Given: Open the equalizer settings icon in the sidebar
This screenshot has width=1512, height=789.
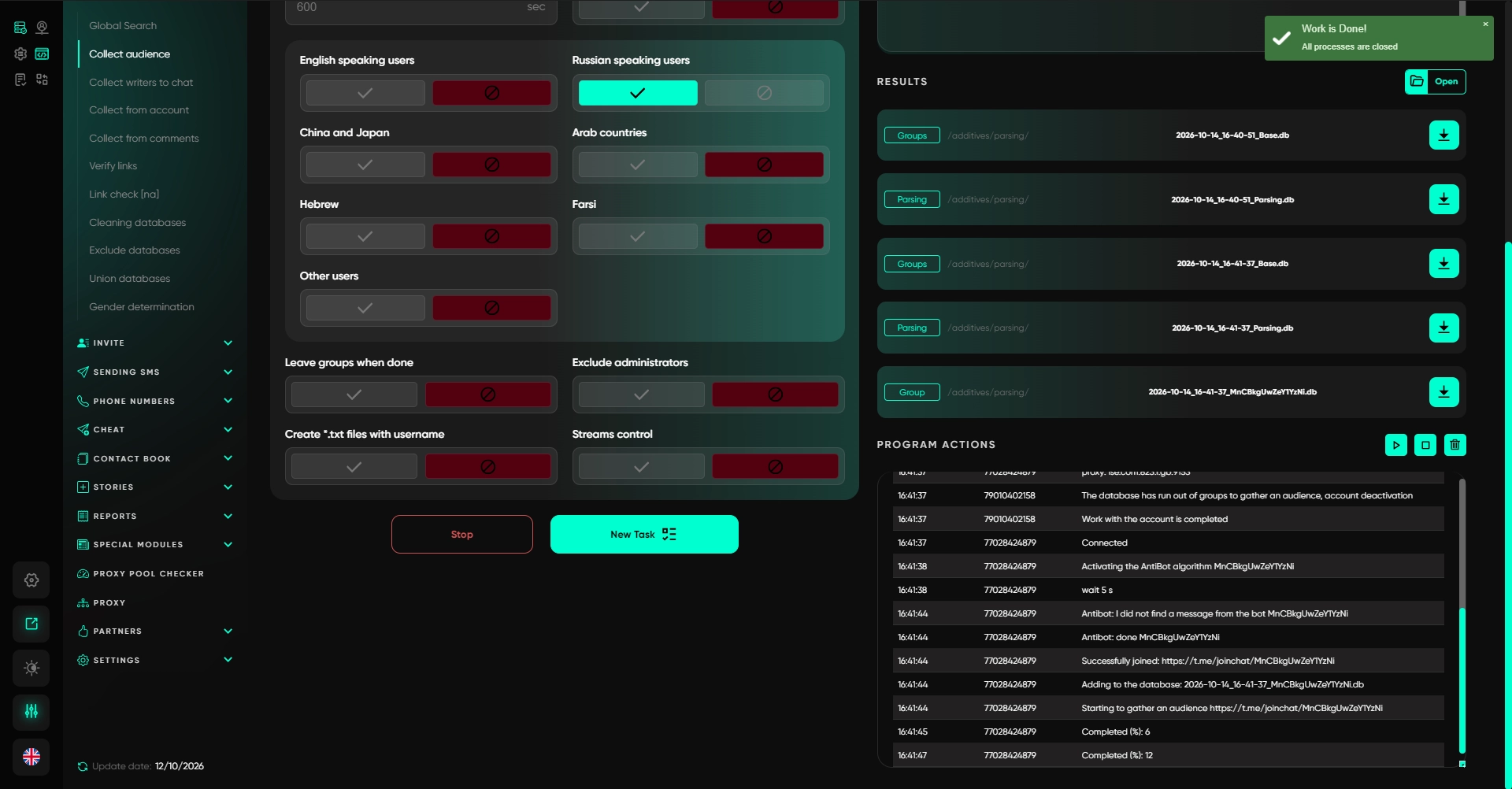Looking at the screenshot, I should pyautogui.click(x=31, y=712).
